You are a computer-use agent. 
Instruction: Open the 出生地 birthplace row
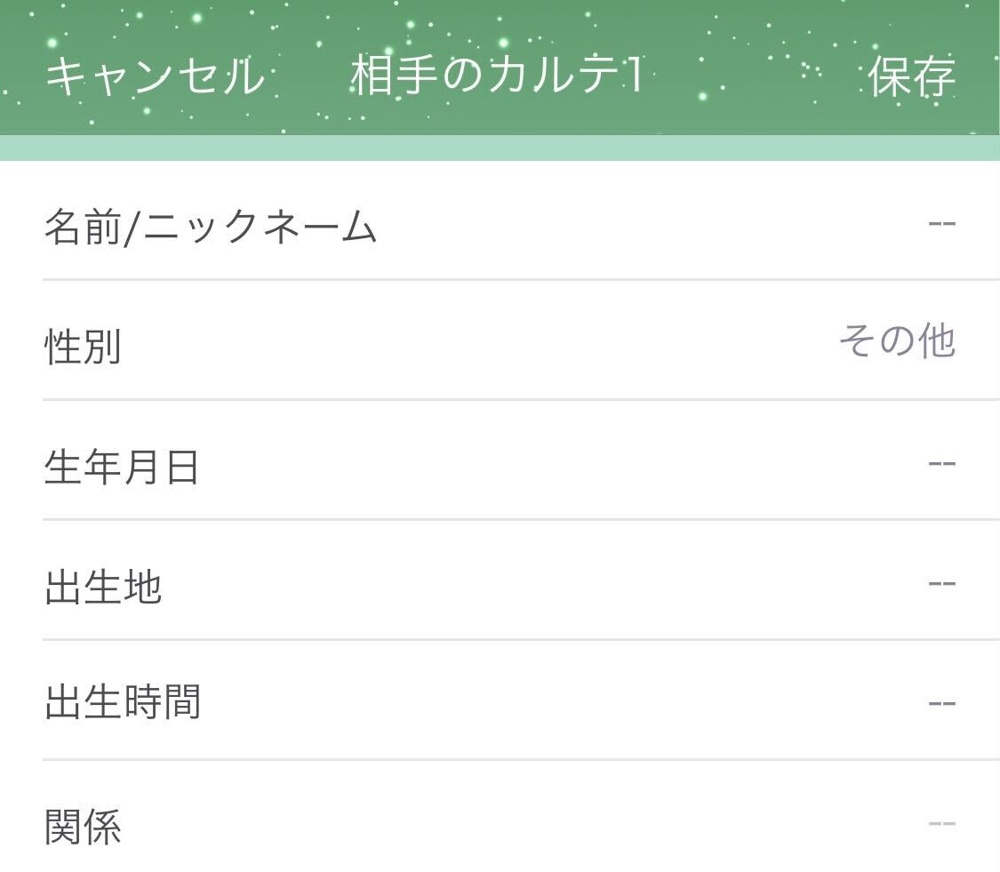pos(500,580)
